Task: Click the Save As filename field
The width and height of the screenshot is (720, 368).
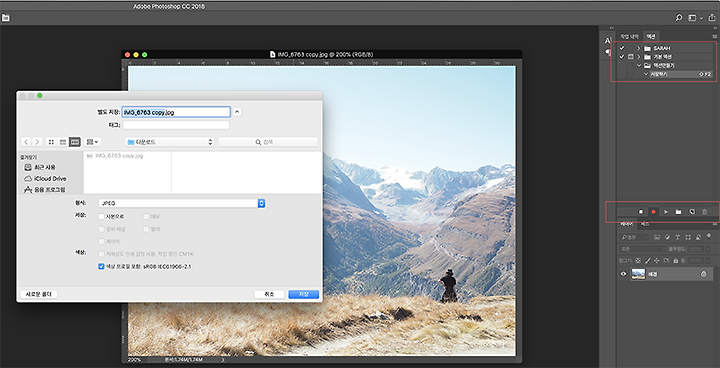Action: pos(176,112)
